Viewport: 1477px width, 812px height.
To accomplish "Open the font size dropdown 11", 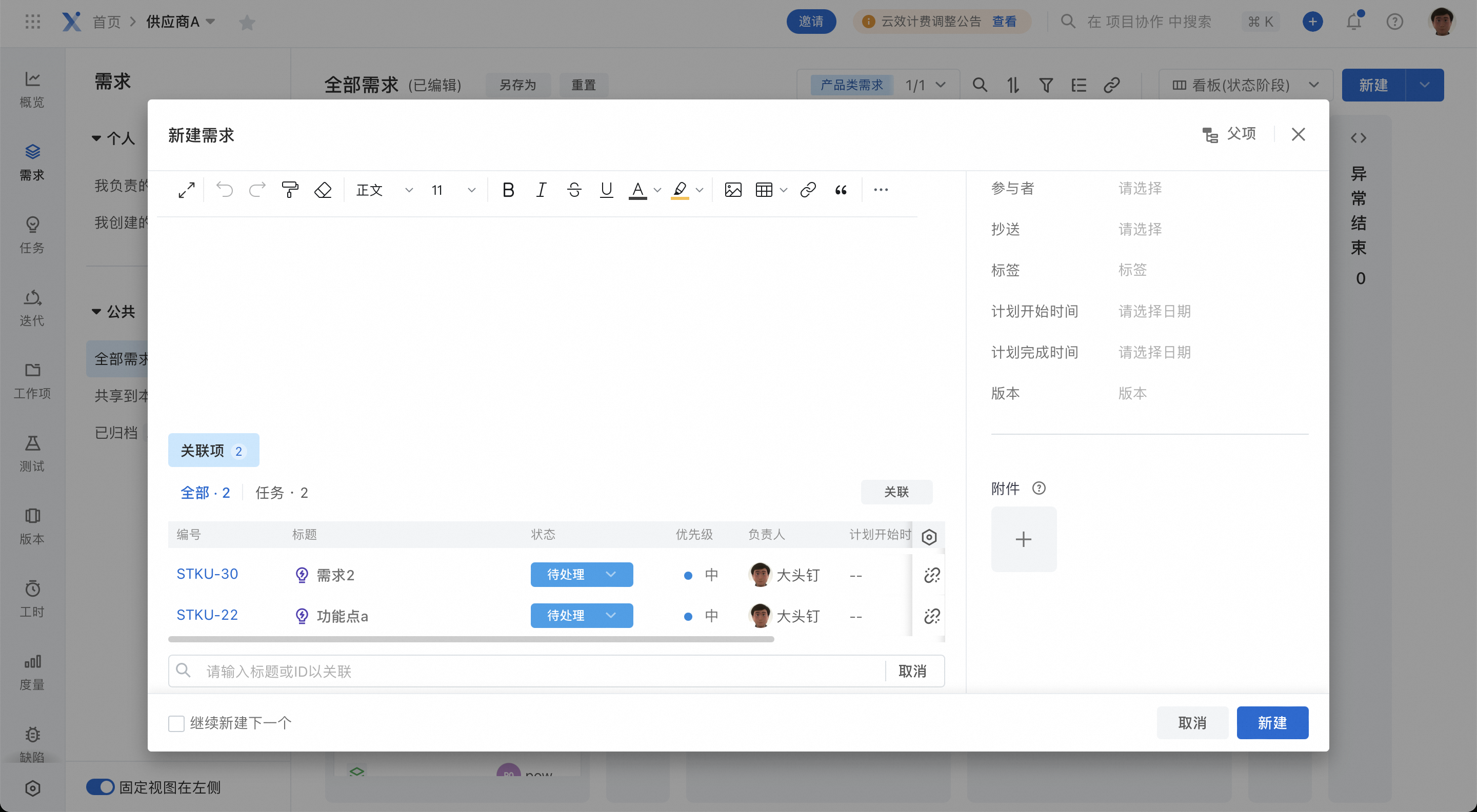I will click(453, 190).
